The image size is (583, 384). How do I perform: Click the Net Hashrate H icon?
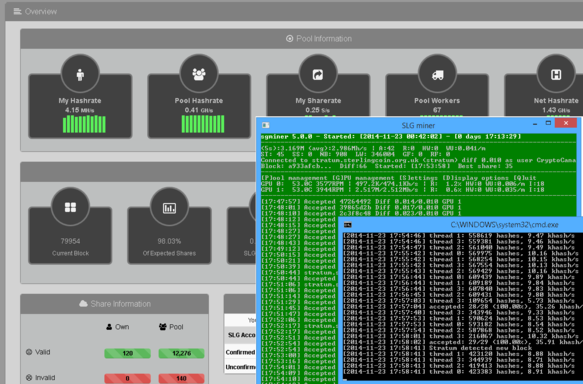[556, 75]
